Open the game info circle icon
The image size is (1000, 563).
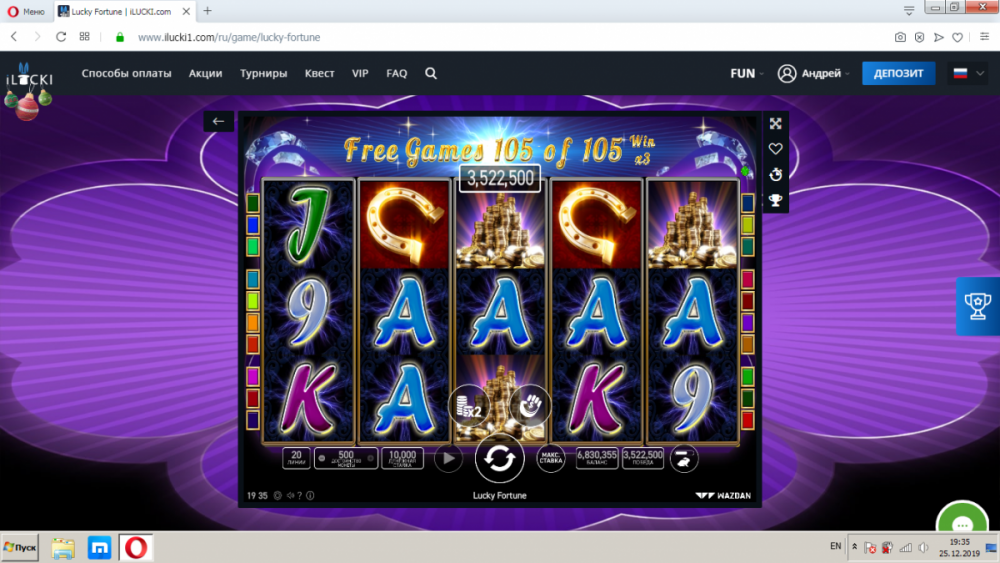pyautogui.click(x=310, y=495)
